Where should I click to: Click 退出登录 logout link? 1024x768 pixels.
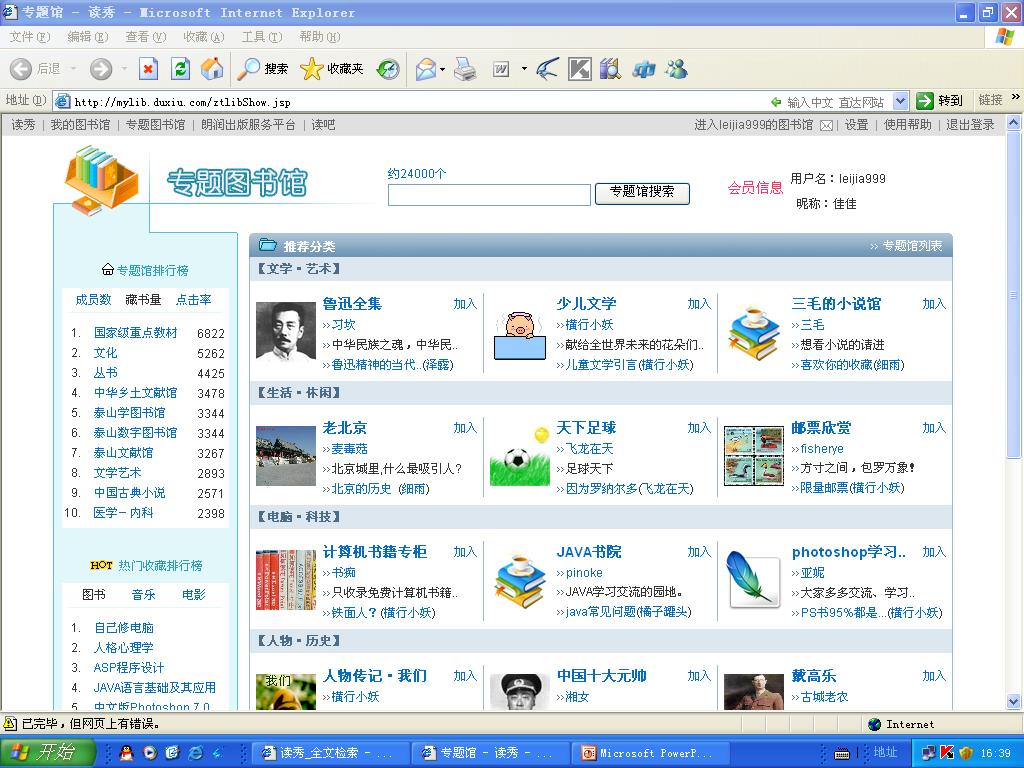coord(970,125)
